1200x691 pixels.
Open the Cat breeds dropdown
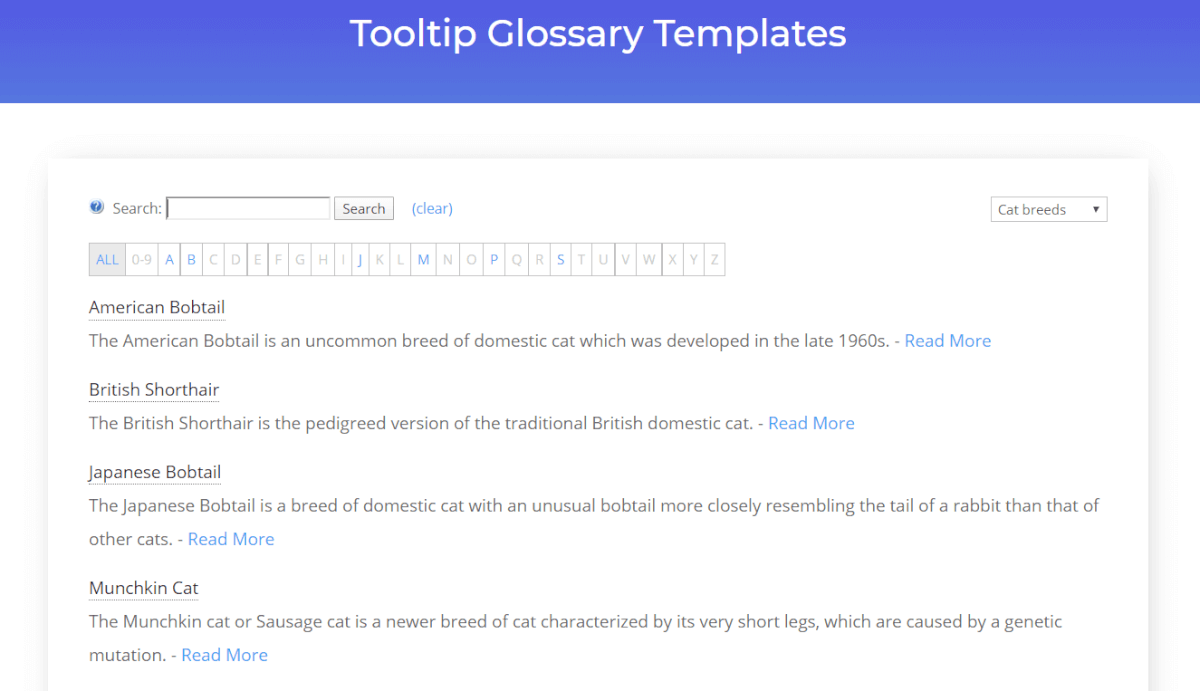pos(1048,209)
